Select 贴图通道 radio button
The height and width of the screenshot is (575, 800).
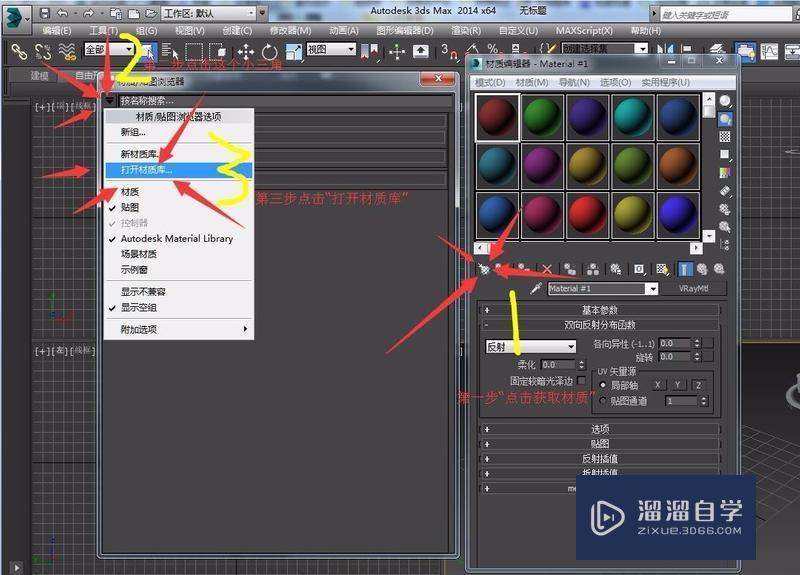[x=603, y=401]
